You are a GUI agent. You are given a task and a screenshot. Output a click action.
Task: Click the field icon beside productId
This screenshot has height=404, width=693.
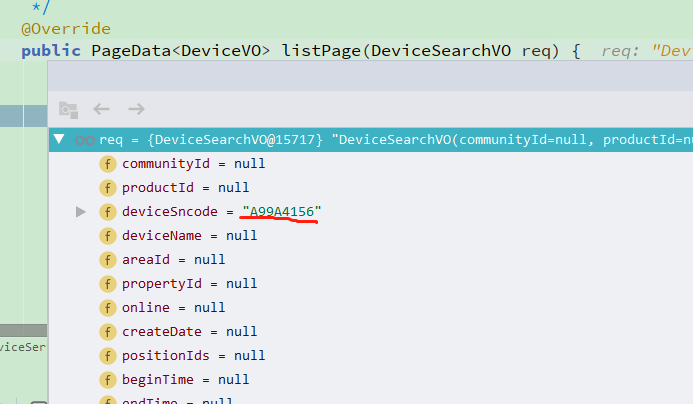(x=107, y=188)
